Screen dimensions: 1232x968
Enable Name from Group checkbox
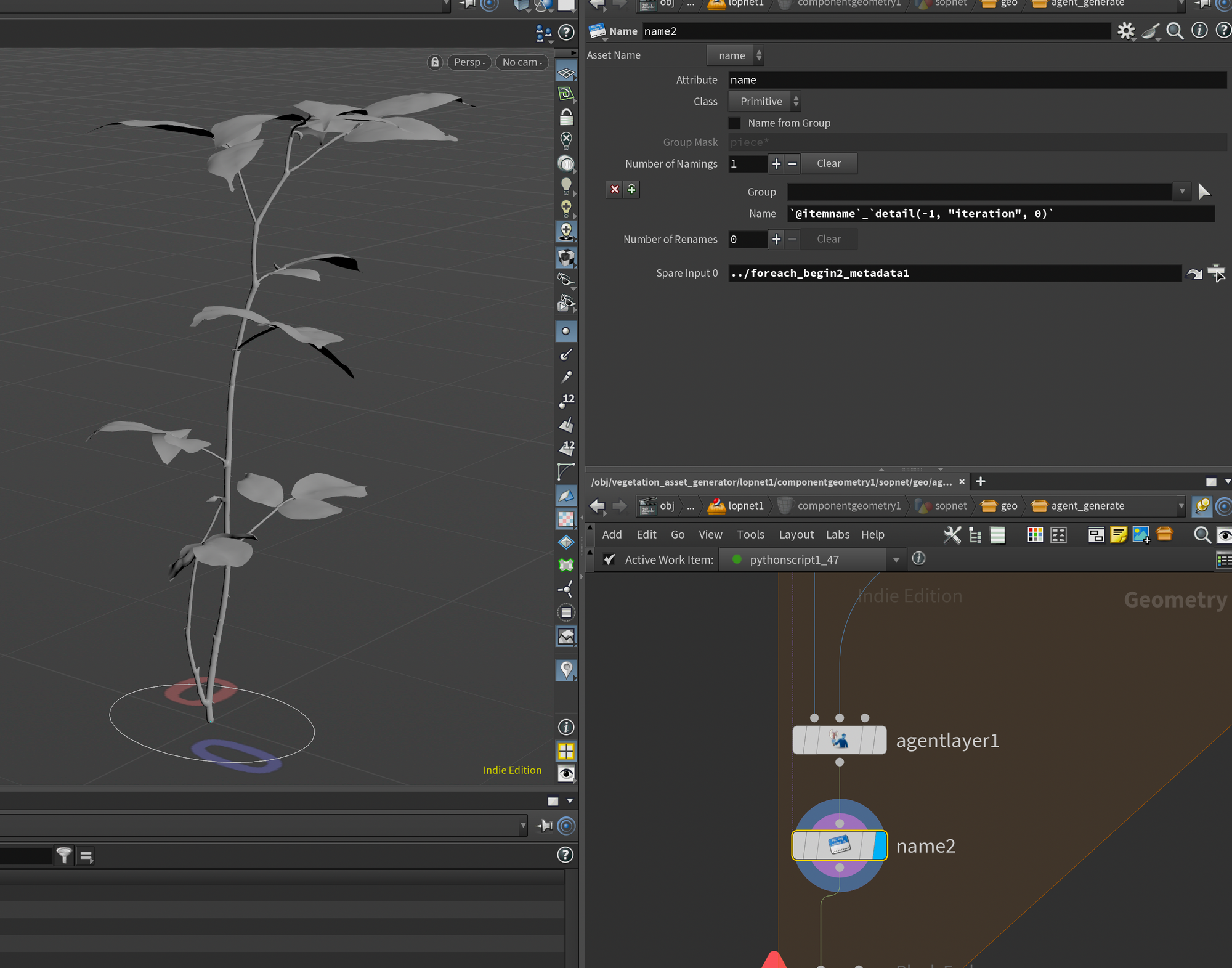pos(735,123)
